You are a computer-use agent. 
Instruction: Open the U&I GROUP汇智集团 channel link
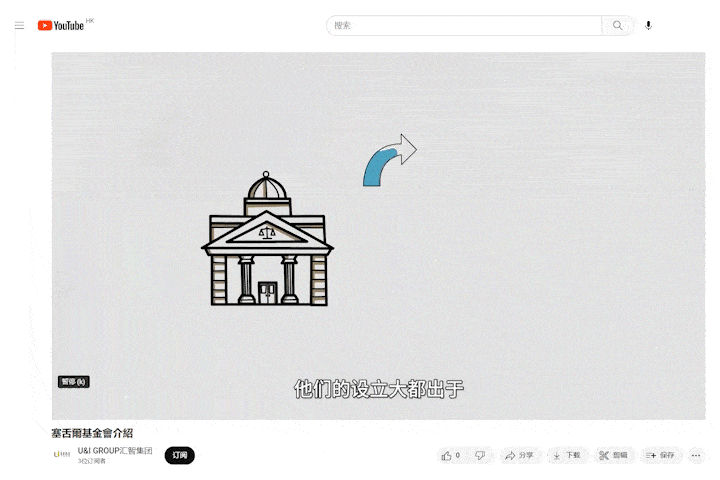coord(115,451)
